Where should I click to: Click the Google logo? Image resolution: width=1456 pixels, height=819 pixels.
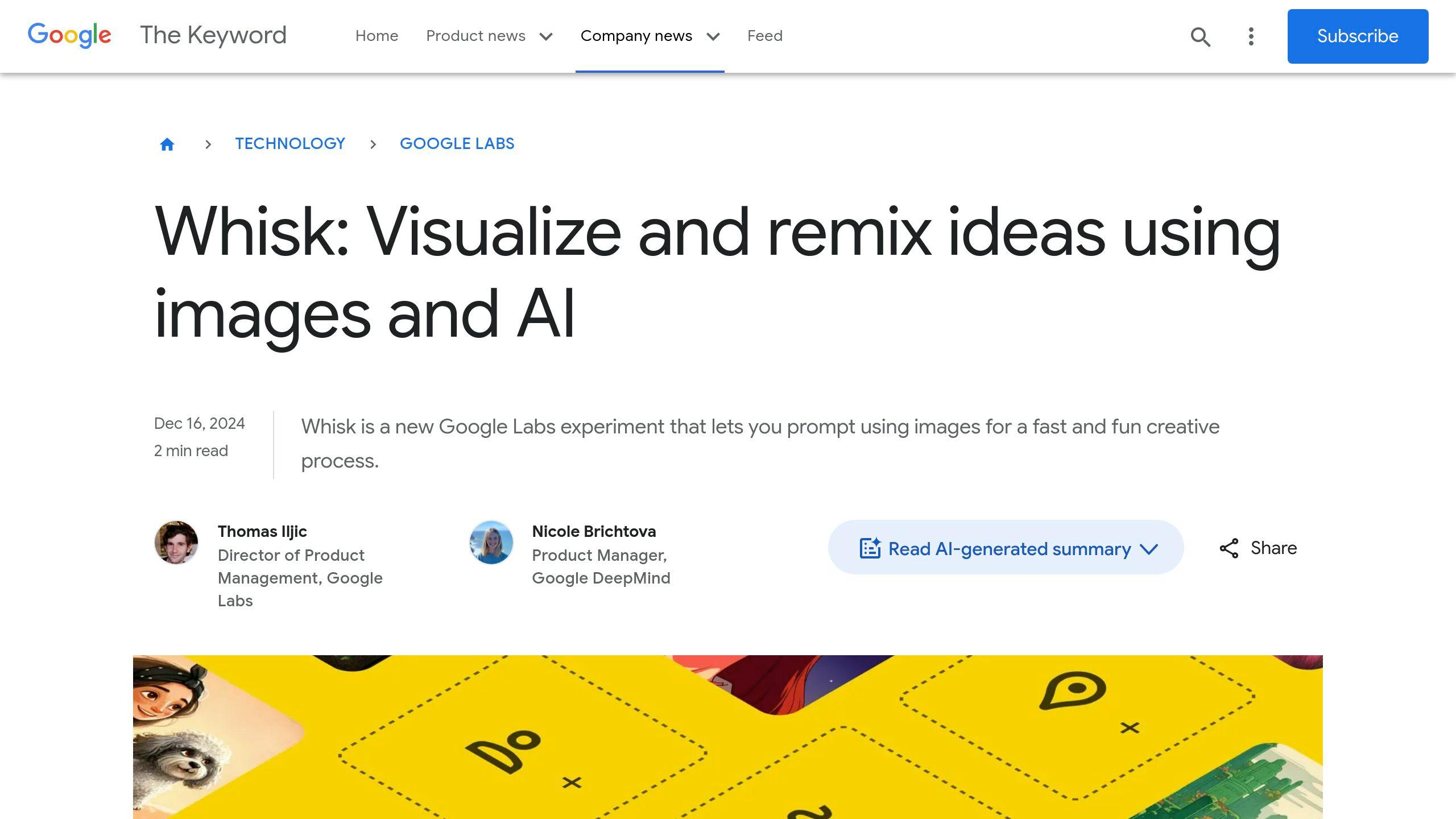69,36
